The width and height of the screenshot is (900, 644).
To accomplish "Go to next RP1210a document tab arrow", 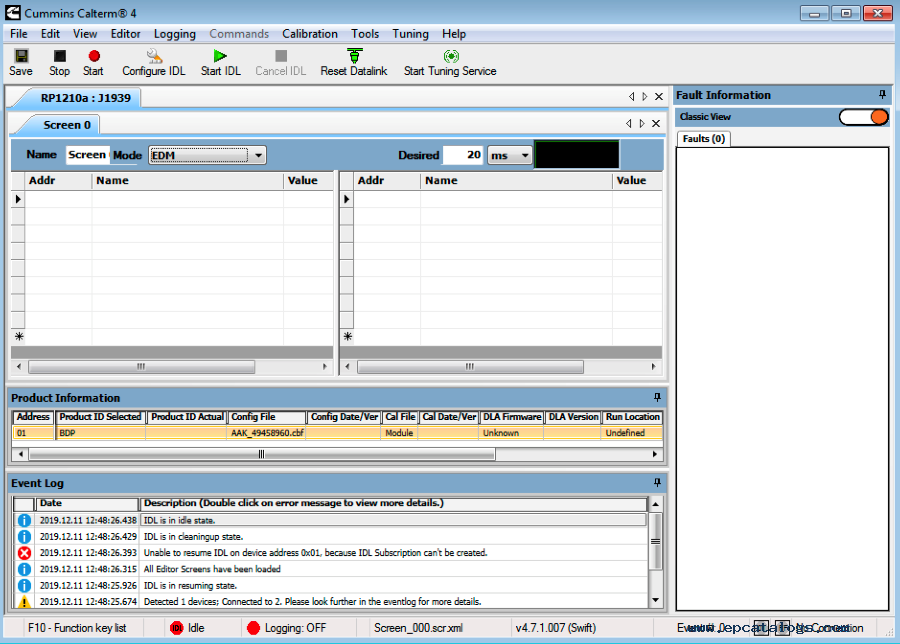I will (x=645, y=96).
